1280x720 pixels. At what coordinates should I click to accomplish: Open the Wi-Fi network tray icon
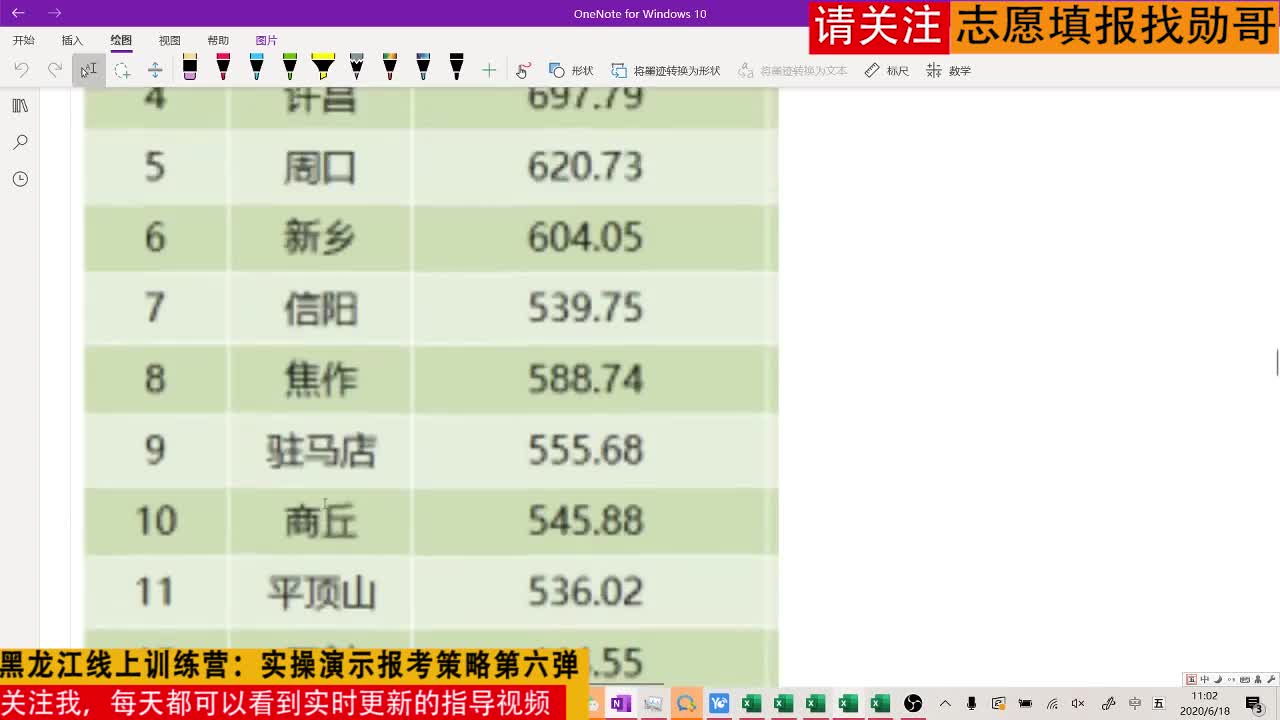pyautogui.click(x=1052, y=704)
